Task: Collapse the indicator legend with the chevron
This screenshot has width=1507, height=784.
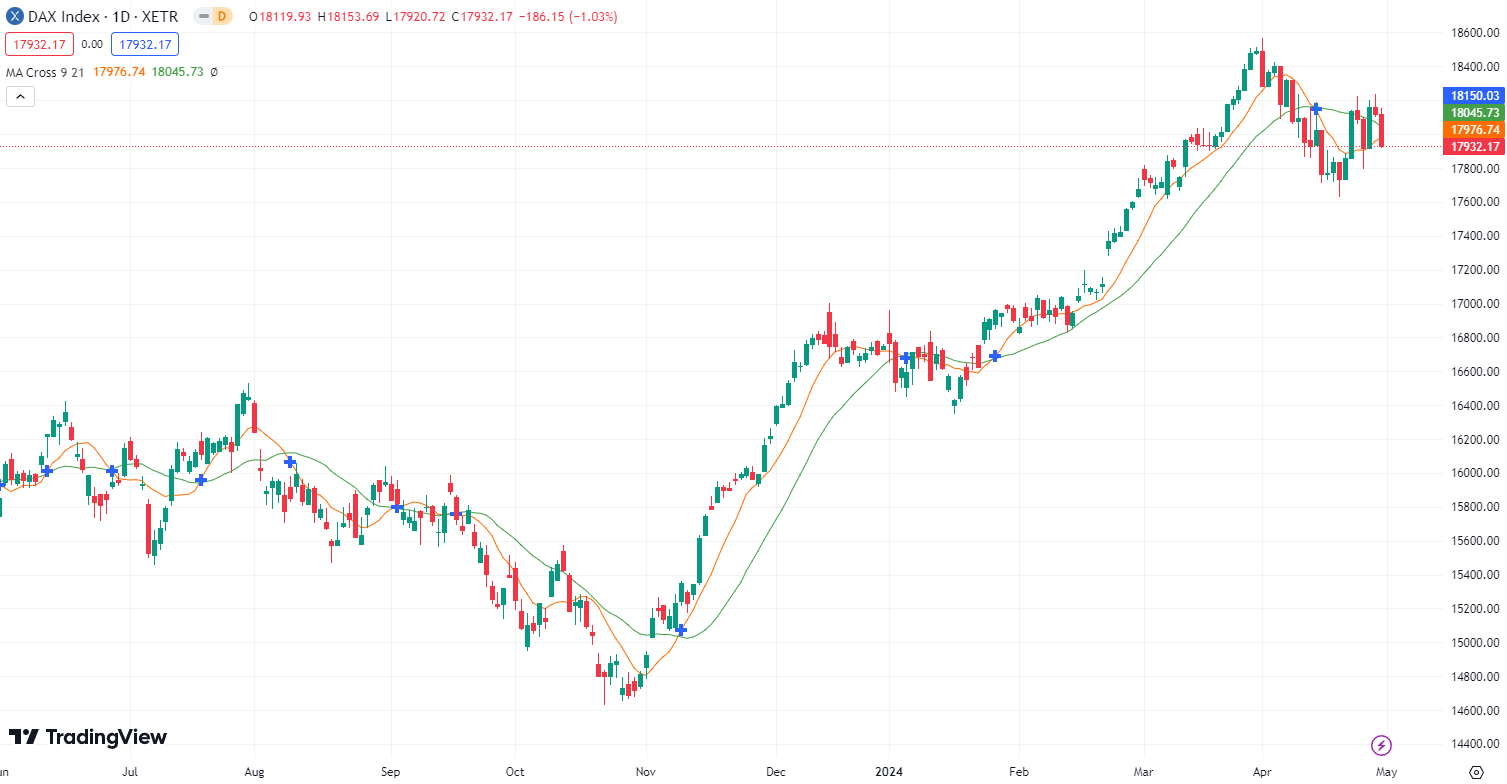Action: click(x=20, y=97)
